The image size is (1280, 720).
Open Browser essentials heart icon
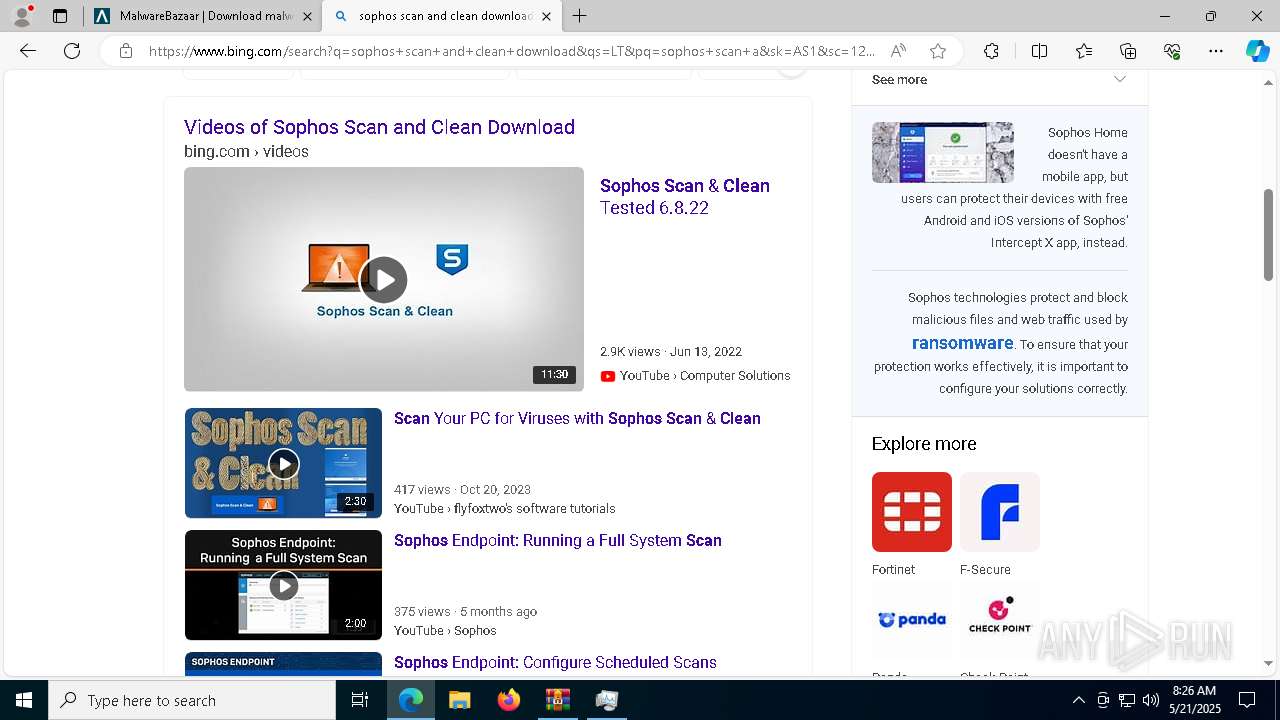point(1172,51)
